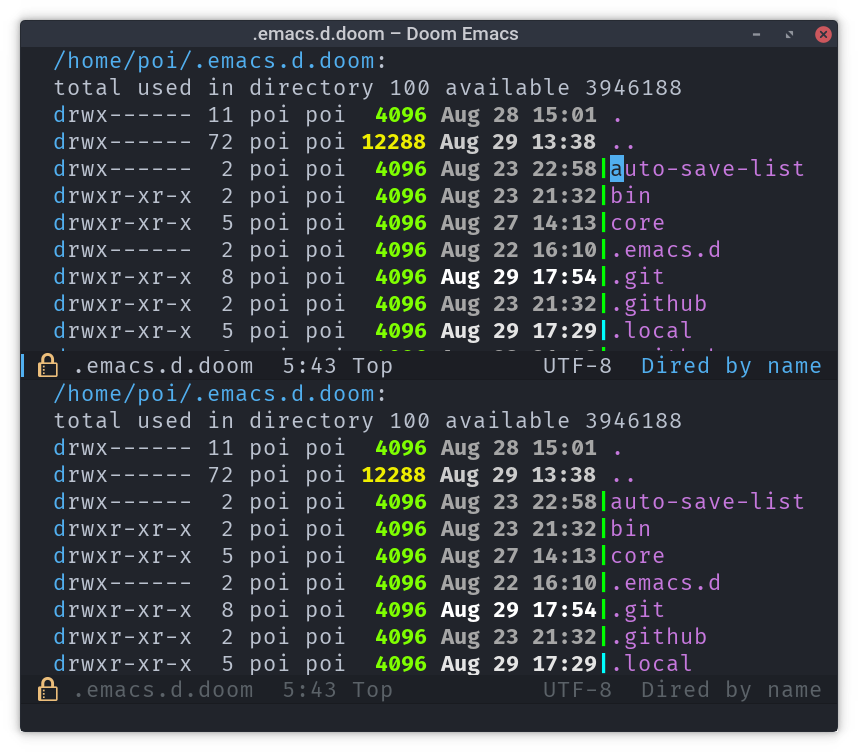
Task: Click 'Dired by name' in active modeline
Action: (x=731, y=366)
